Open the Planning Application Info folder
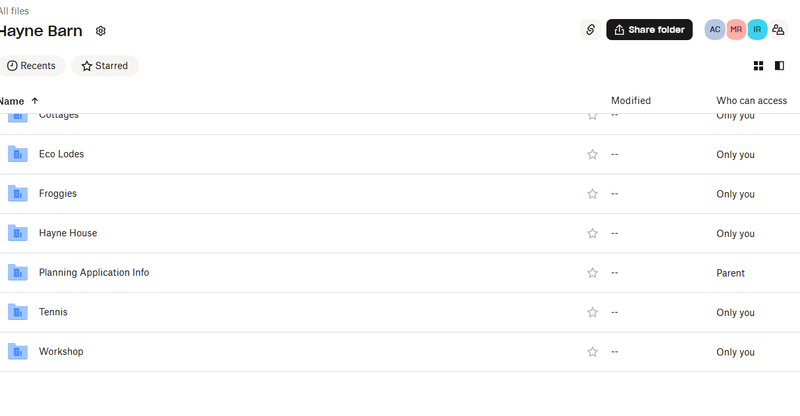This screenshot has height=416, width=800. point(93,273)
